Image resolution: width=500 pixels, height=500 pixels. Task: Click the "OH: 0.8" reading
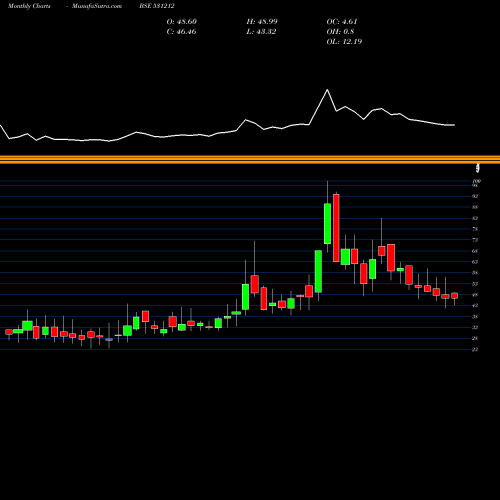coord(340,32)
